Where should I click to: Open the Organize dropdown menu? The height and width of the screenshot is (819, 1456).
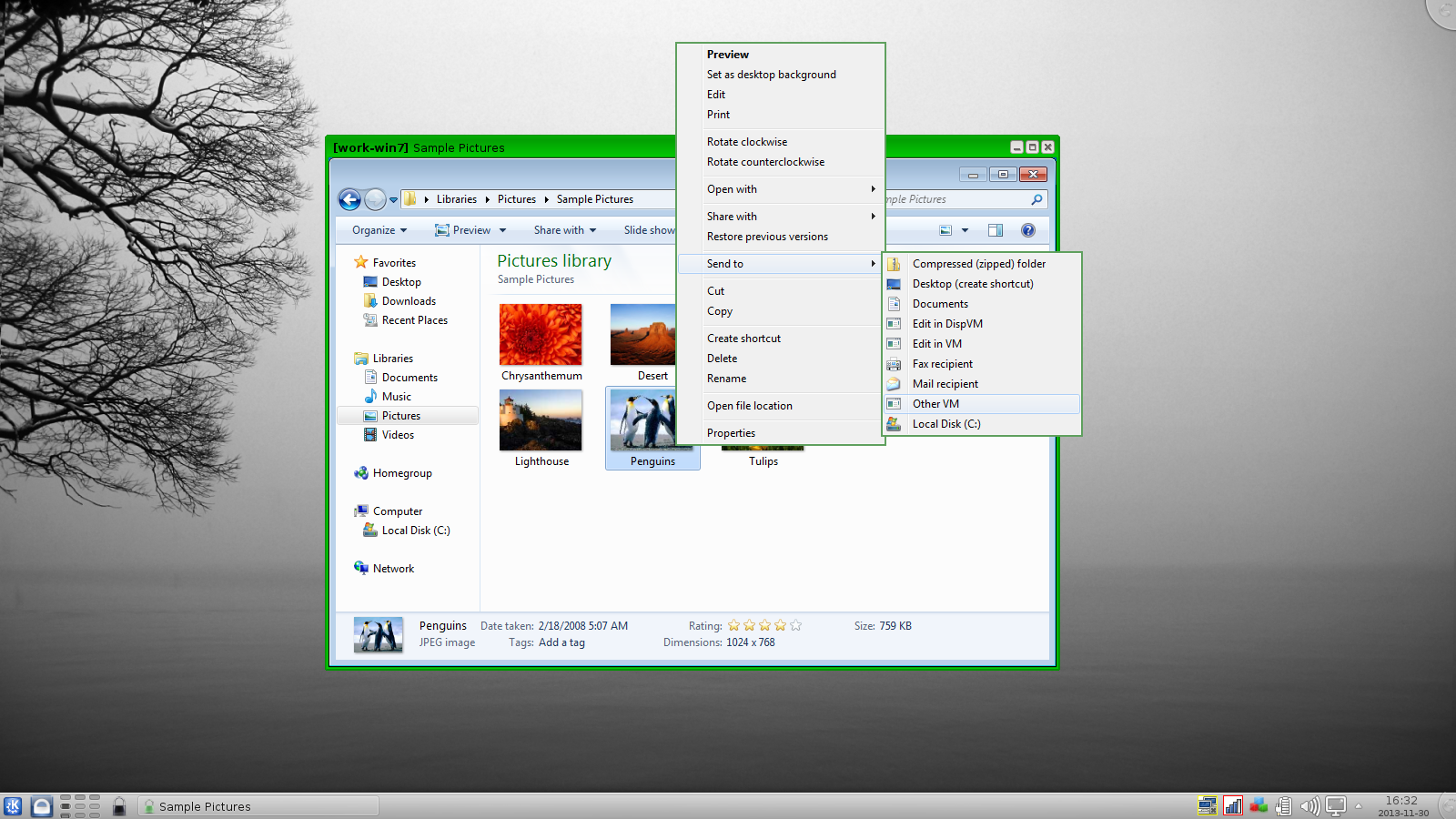click(x=378, y=229)
